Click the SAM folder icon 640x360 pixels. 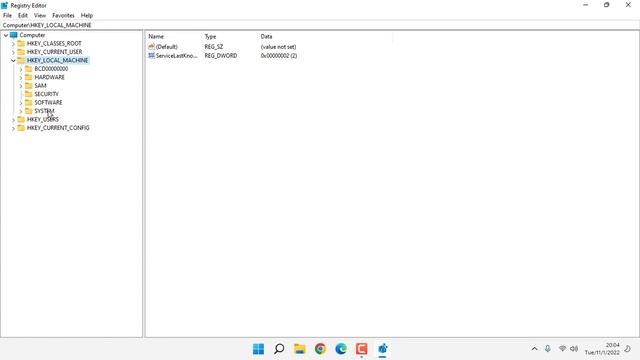[29, 85]
